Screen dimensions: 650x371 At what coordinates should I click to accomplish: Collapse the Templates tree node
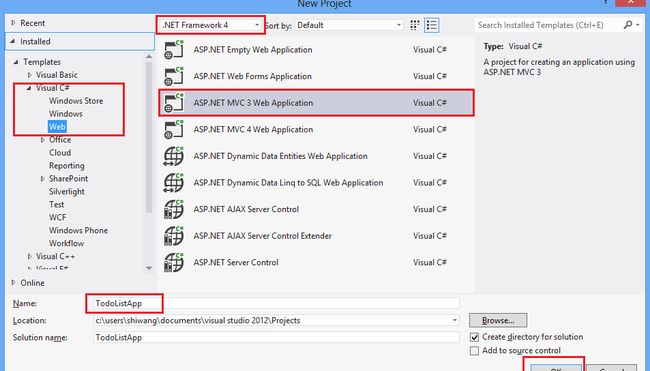pyautogui.click(x=16, y=62)
